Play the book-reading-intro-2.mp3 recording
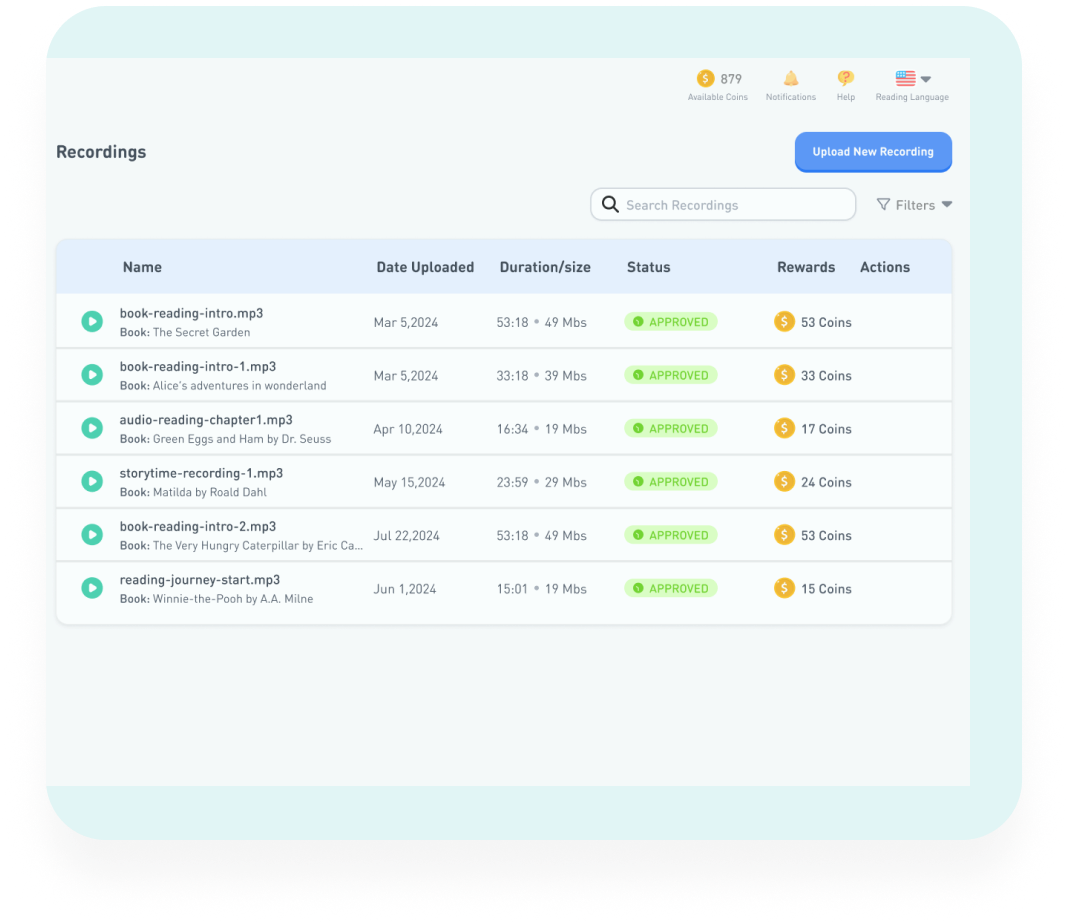Image resolution: width=1066 pixels, height=924 pixels. coord(92,535)
